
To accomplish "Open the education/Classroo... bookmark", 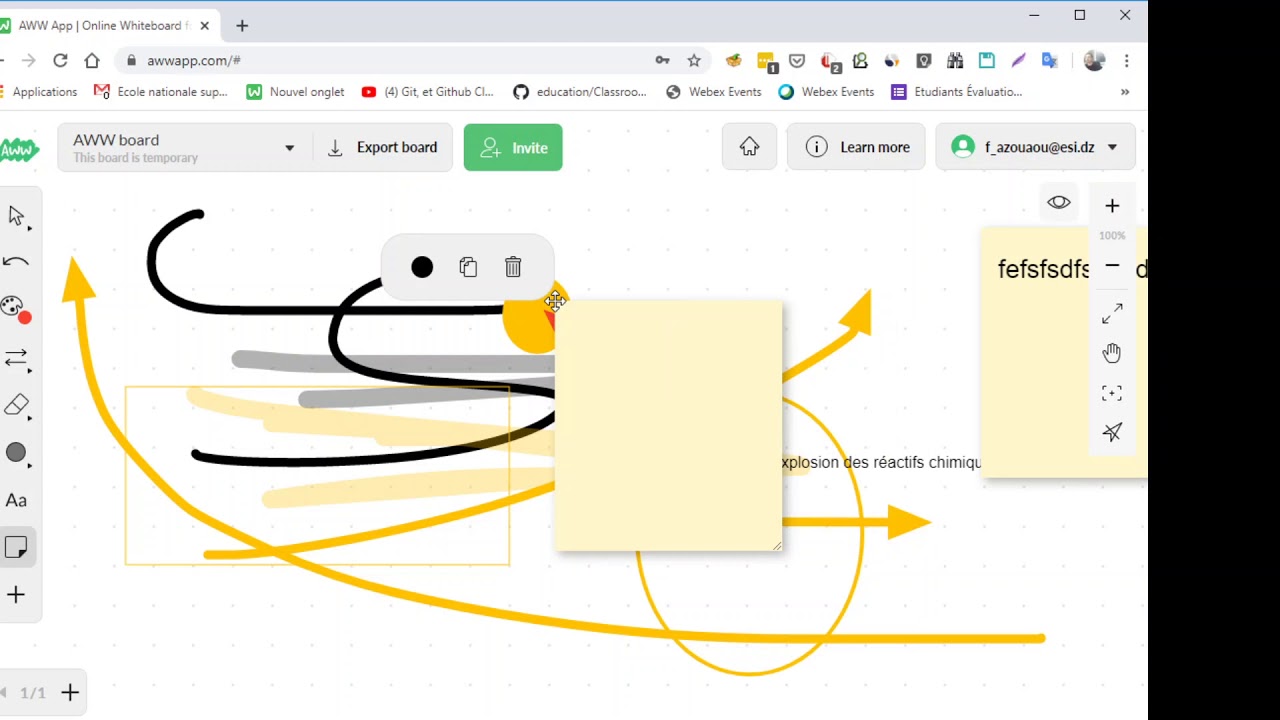I will click(580, 92).
